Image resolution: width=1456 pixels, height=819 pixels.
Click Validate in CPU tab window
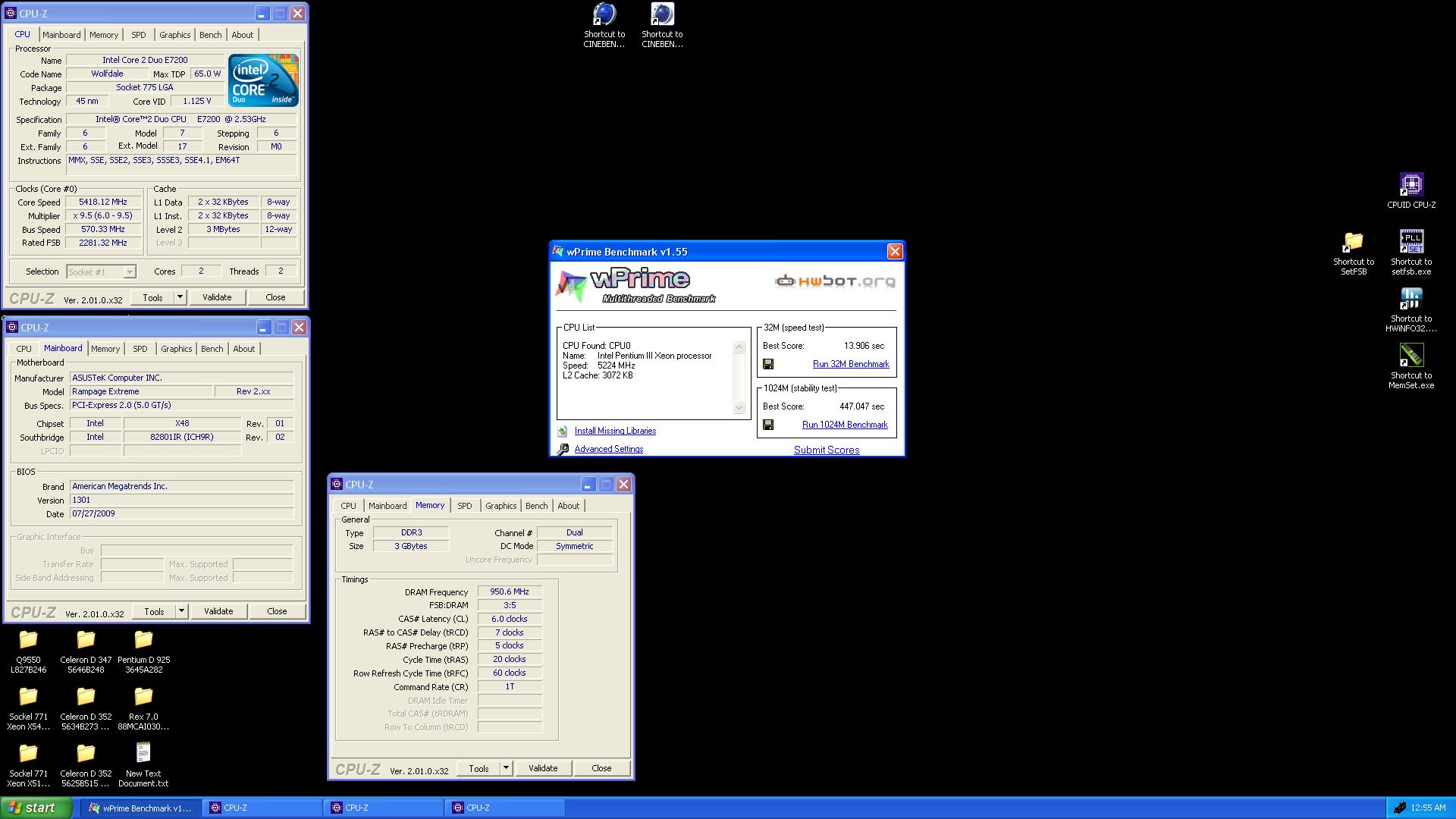tap(217, 297)
